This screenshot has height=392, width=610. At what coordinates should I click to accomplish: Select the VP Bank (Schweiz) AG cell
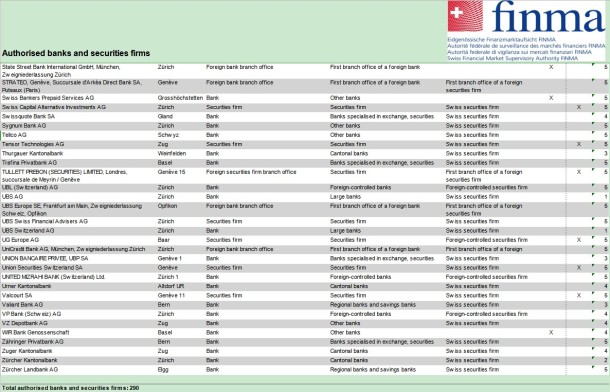tap(31, 314)
